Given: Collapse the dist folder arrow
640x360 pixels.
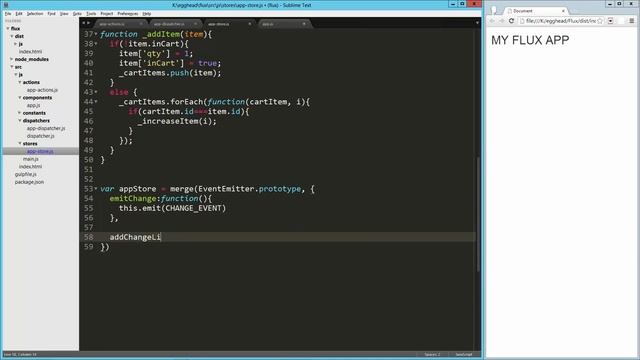Looking at the screenshot, I should click(11, 36).
